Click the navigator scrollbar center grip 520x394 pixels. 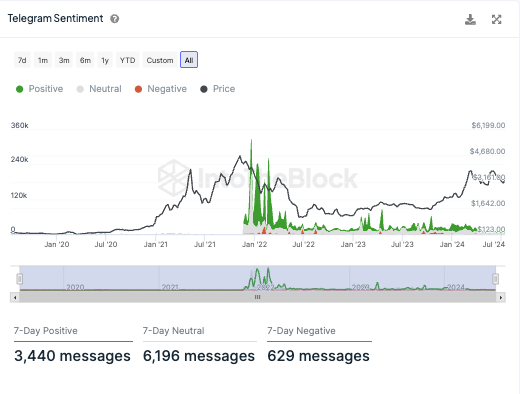coord(257,297)
